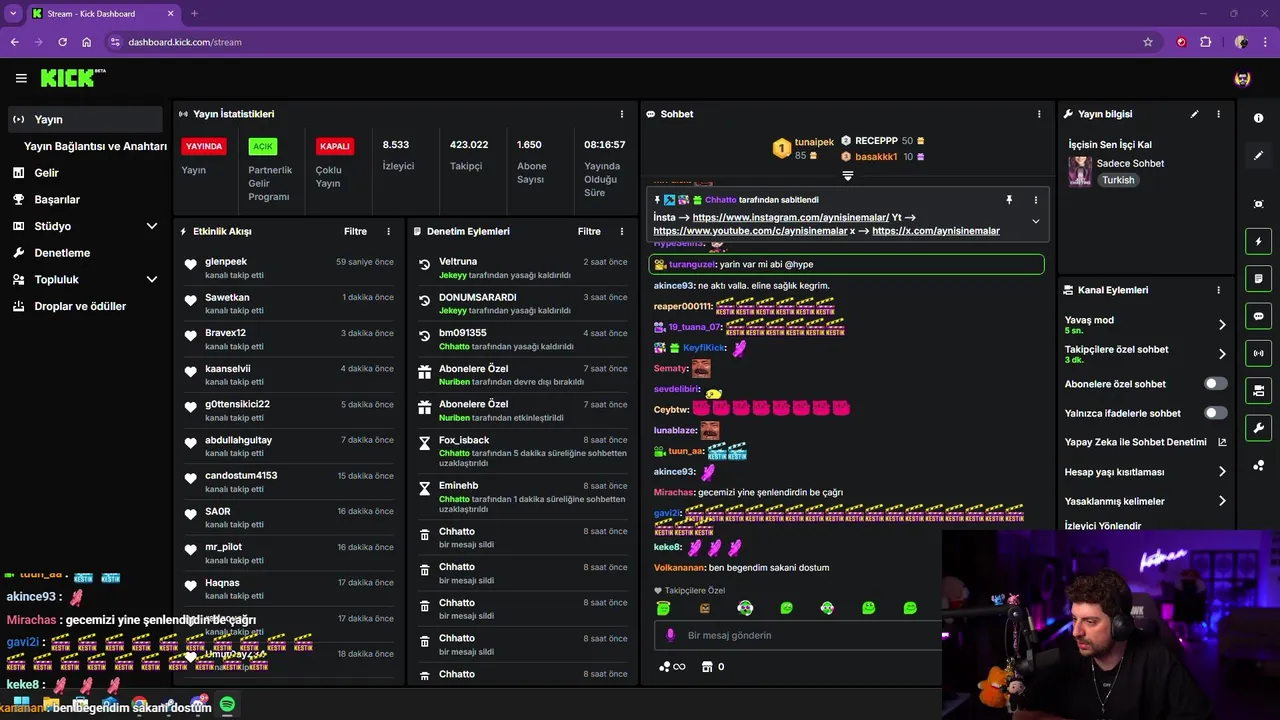Toggle the note panel icon in right rail
Screen dimensions: 1280x720
[x=1258, y=278]
